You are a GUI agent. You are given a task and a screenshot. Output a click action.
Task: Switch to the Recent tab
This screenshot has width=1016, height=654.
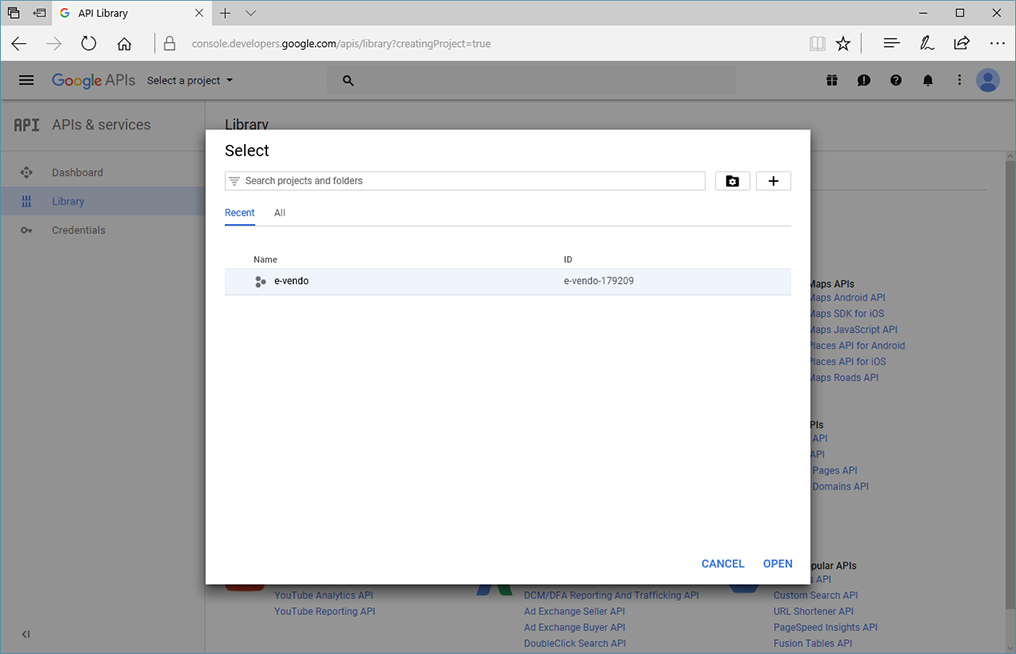coord(240,213)
